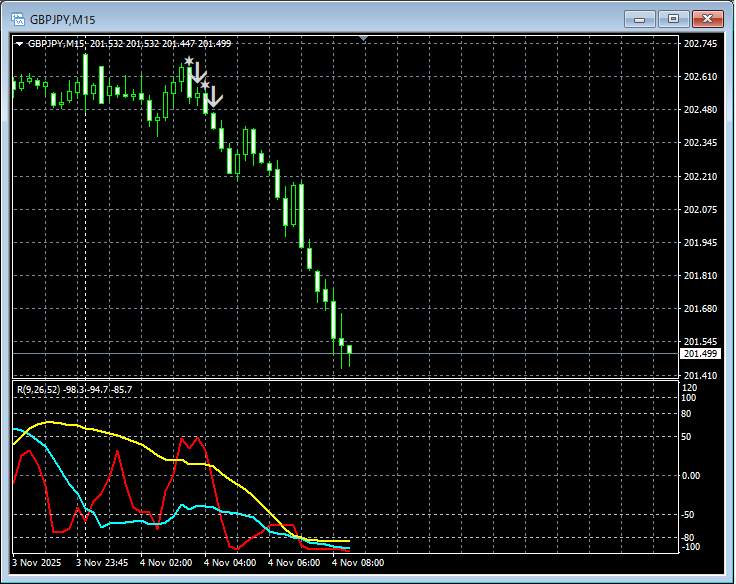
Task: Click the current price label 201.499
Action: click(x=699, y=354)
